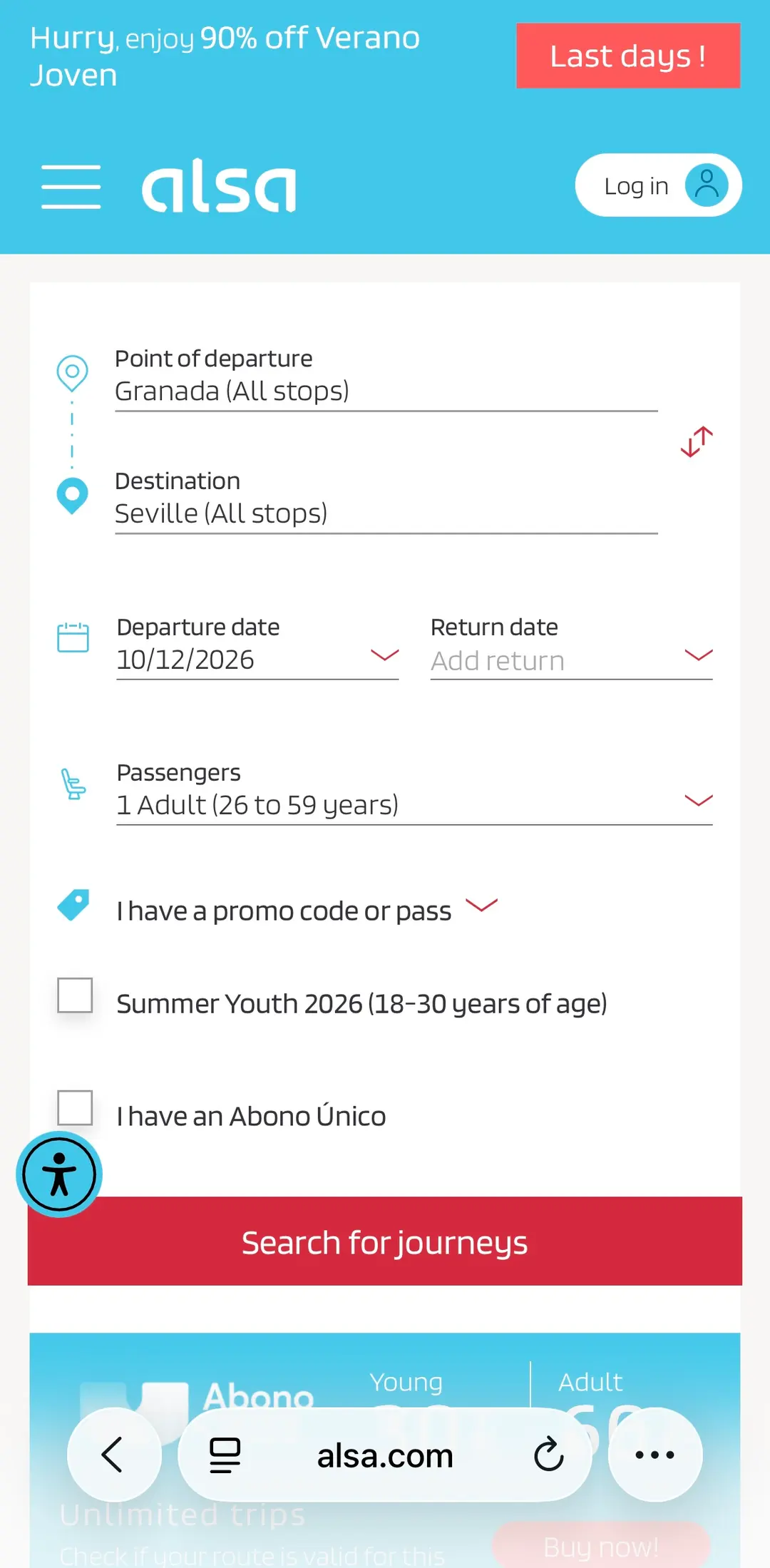
Task: Tap the Last days! promo button
Action: tap(628, 56)
